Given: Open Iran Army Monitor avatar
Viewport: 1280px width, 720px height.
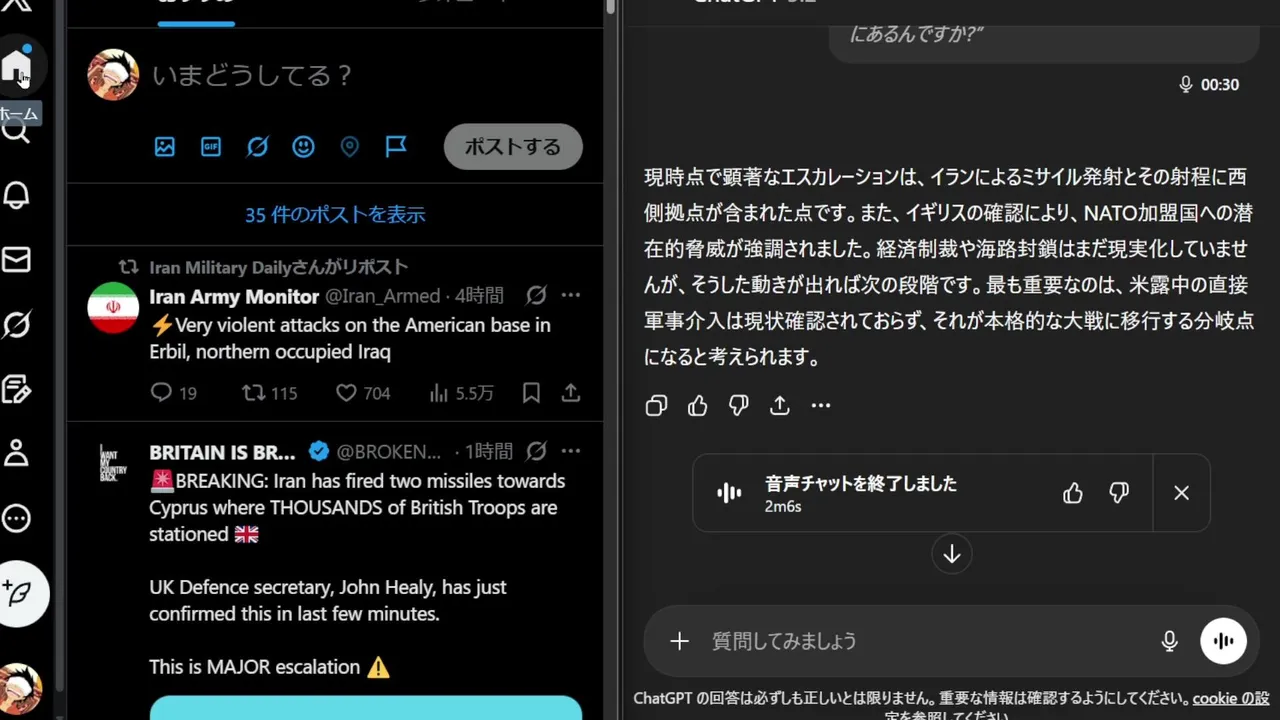Looking at the screenshot, I should (113, 308).
